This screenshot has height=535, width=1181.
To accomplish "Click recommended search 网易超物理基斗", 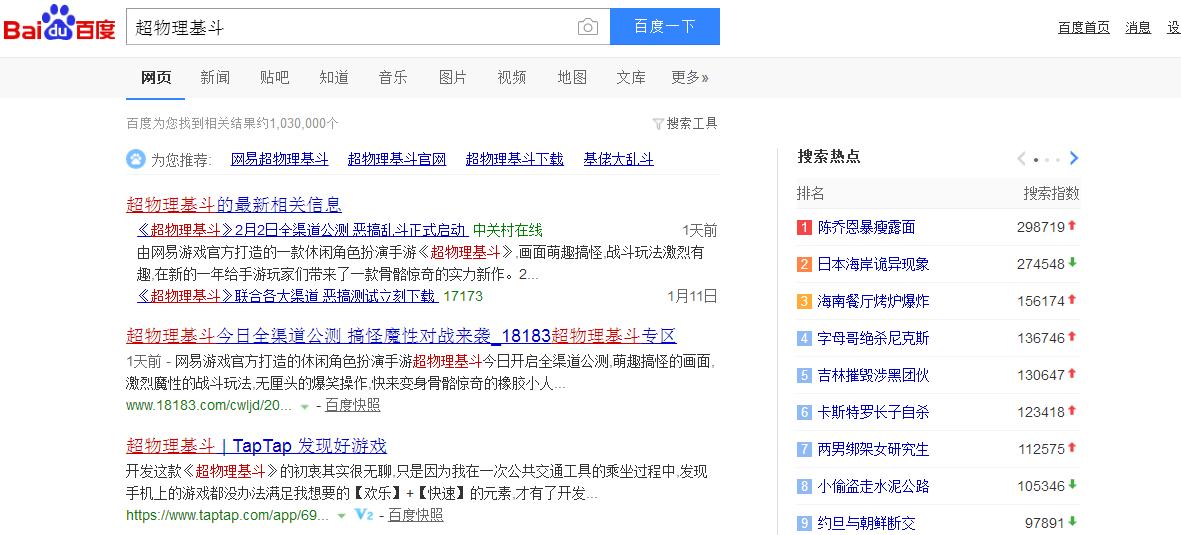I will [x=279, y=159].
